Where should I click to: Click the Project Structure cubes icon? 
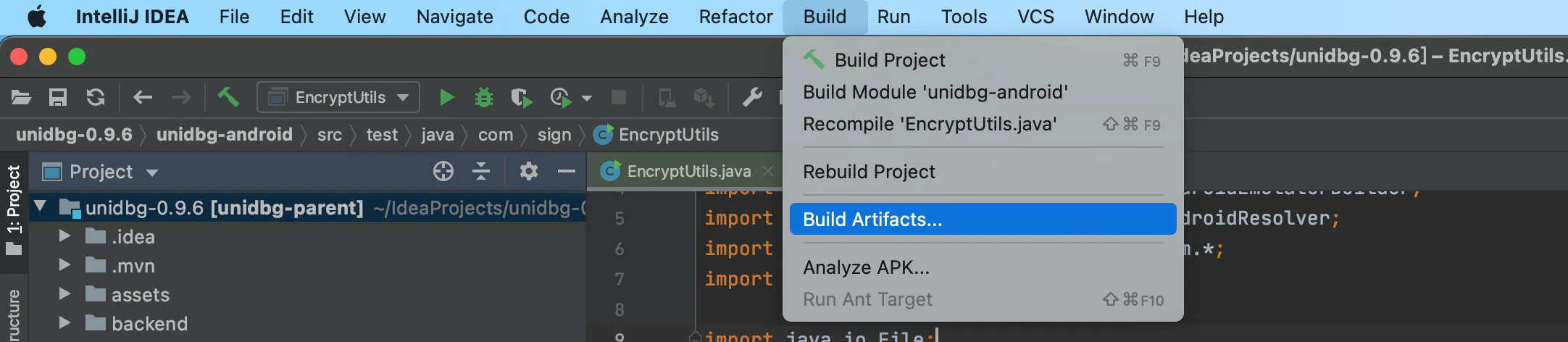(x=704, y=97)
